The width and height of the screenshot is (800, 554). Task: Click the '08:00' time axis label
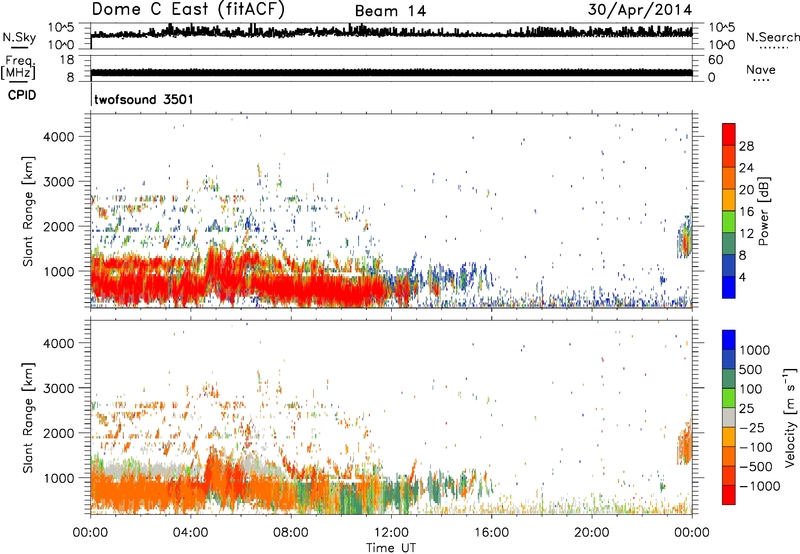291,533
